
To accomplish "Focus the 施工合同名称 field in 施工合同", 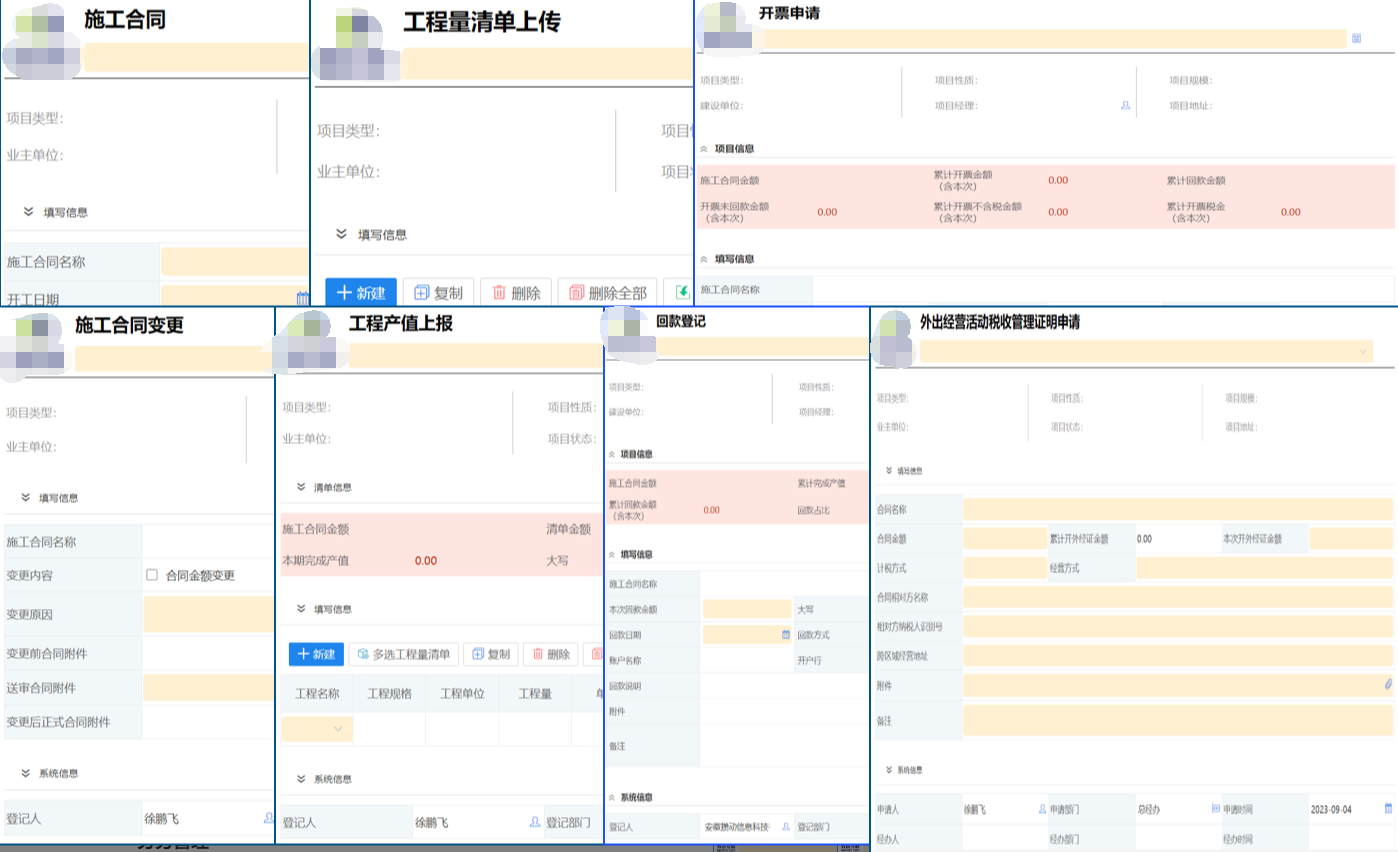I will (235, 263).
